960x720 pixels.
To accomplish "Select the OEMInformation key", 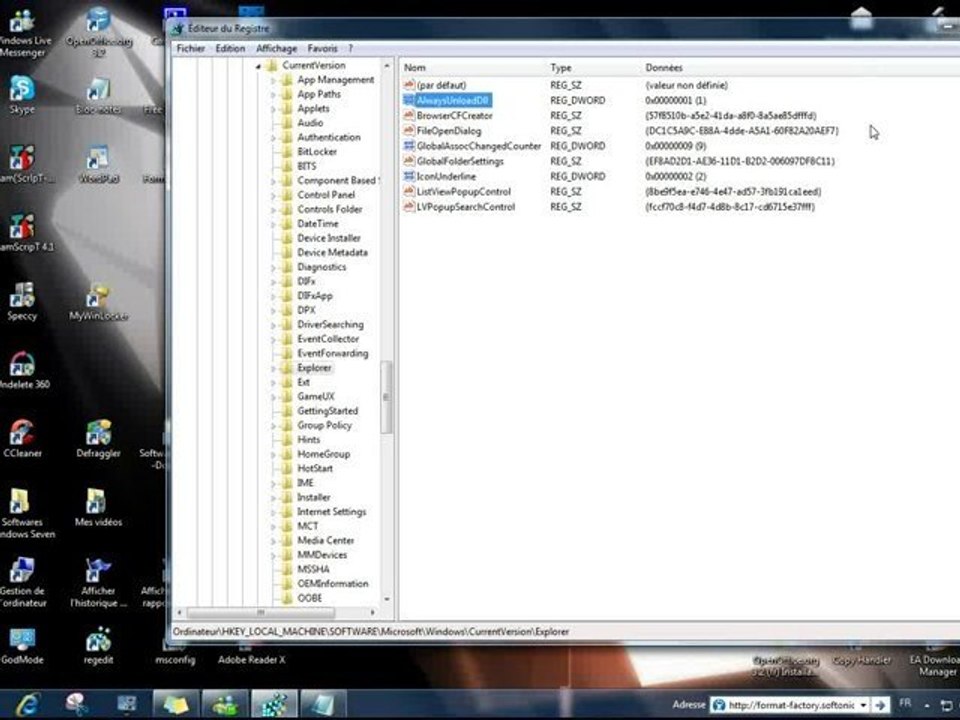I will coord(332,583).
